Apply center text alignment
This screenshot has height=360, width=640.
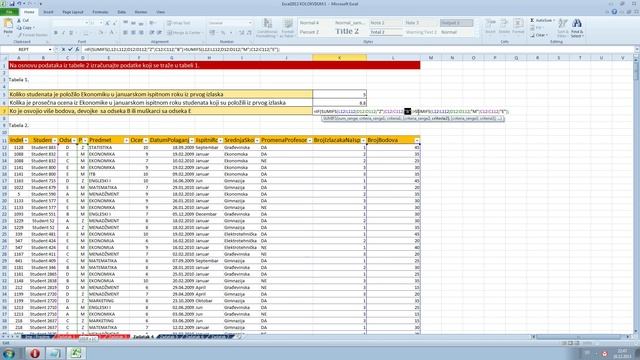point(133,33)
